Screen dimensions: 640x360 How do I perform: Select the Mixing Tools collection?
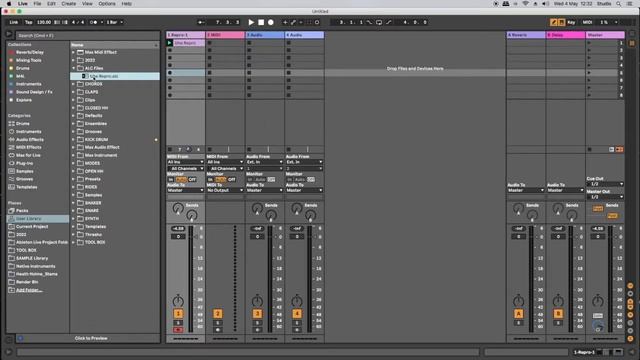click(x=29, y=60)
